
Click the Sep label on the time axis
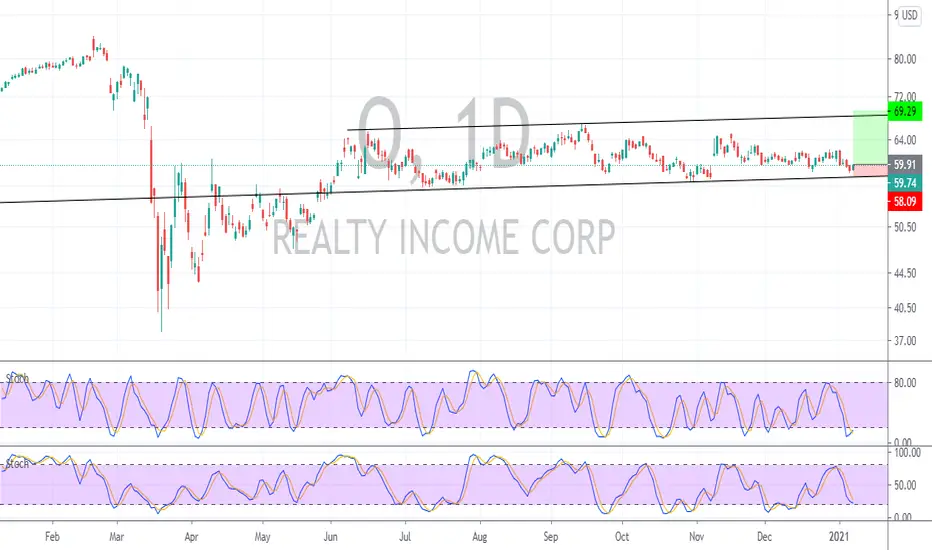[x=550, y=536]
